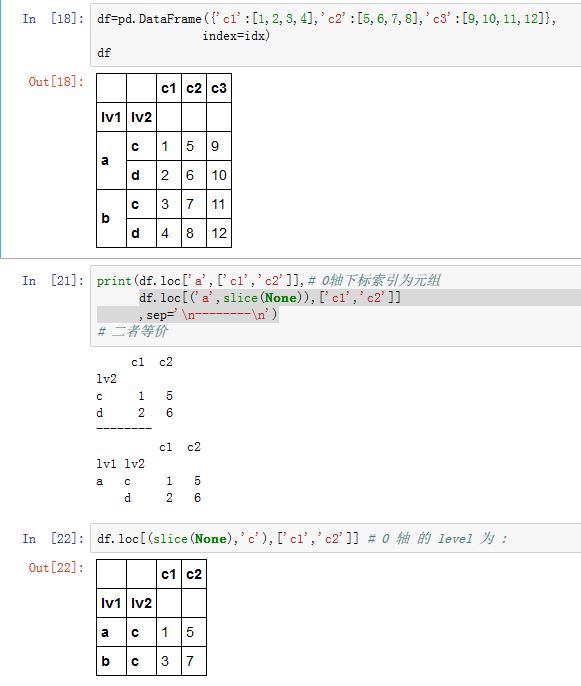Screen dimensions: 581x686
Task: Click the cell with value 10
Action: click(x=219, y=175)
